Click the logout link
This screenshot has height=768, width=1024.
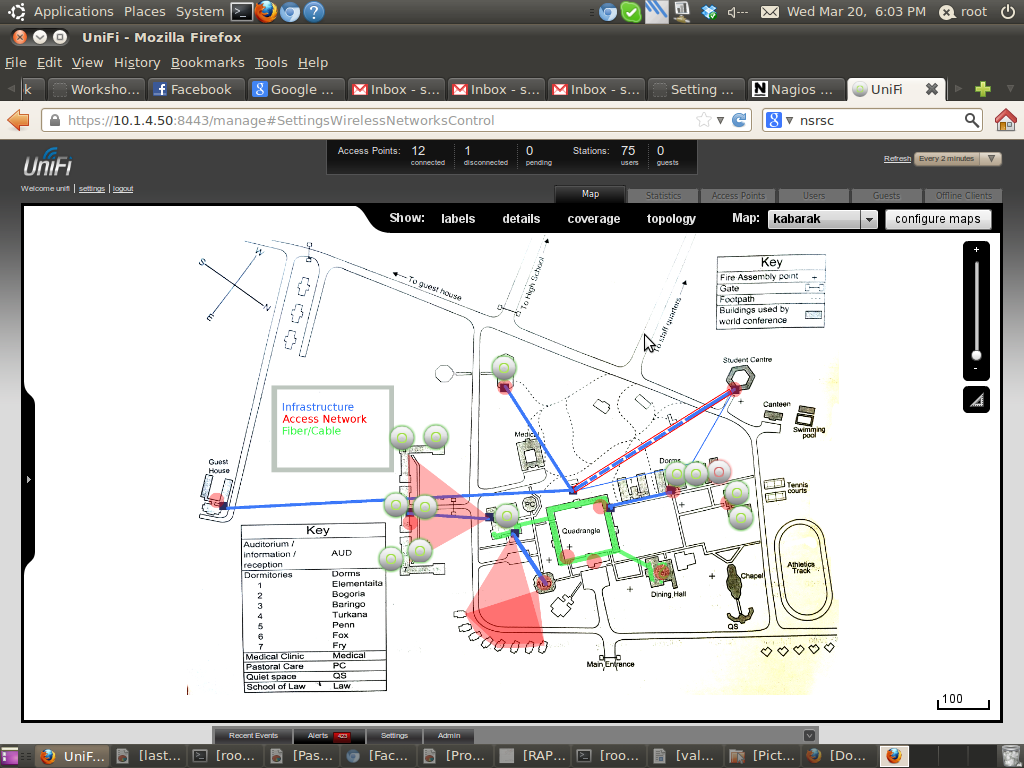(123, 188)
